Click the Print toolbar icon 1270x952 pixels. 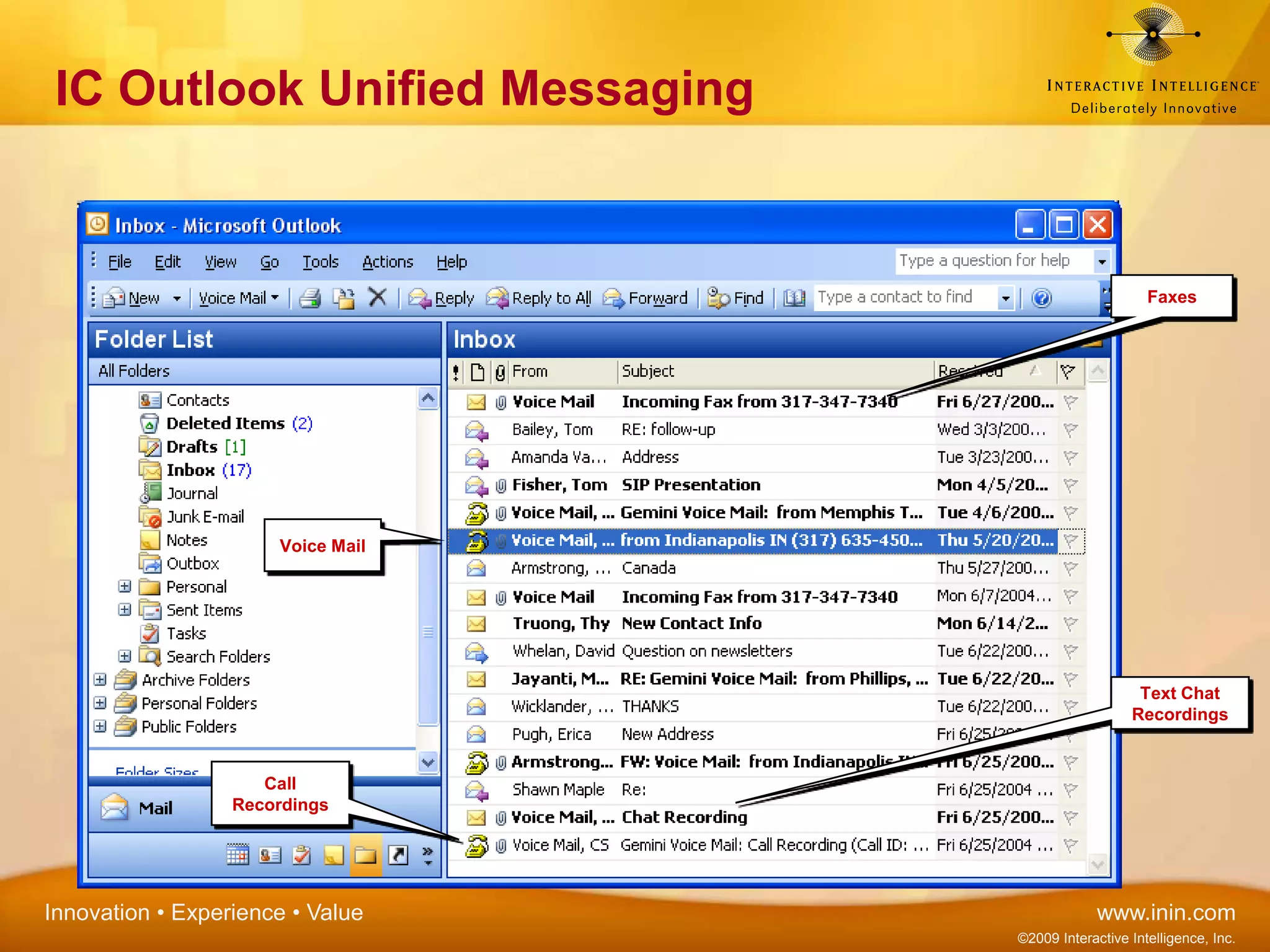[310, 298]
